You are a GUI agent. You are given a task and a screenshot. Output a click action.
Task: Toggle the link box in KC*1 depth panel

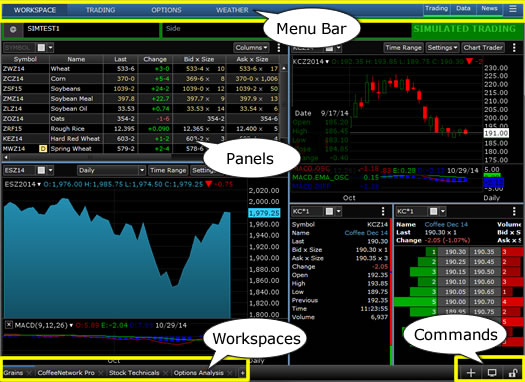pos(434,211)
